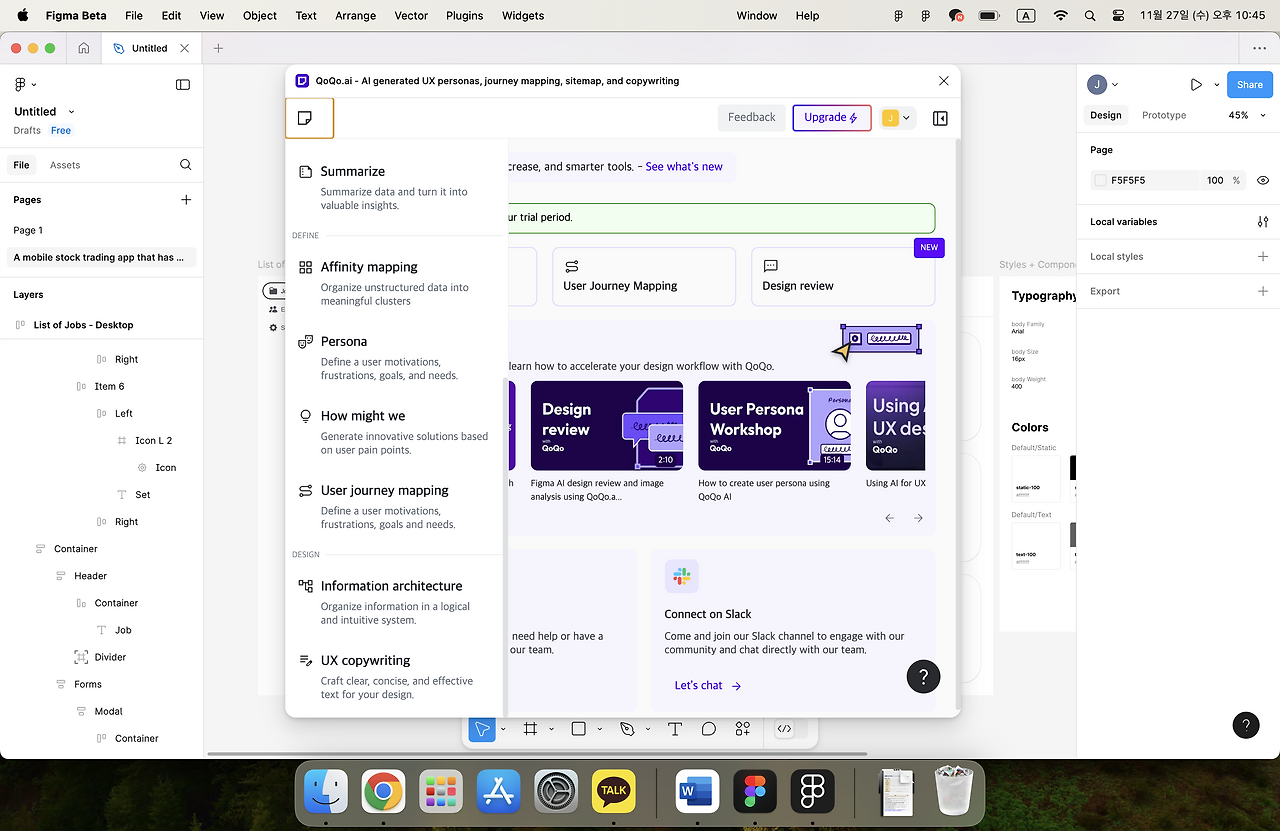The width and height of the screenshot is (1280, 831).
Task: Open the comment tool in toolbar
Action: click(x=709, y=729)
